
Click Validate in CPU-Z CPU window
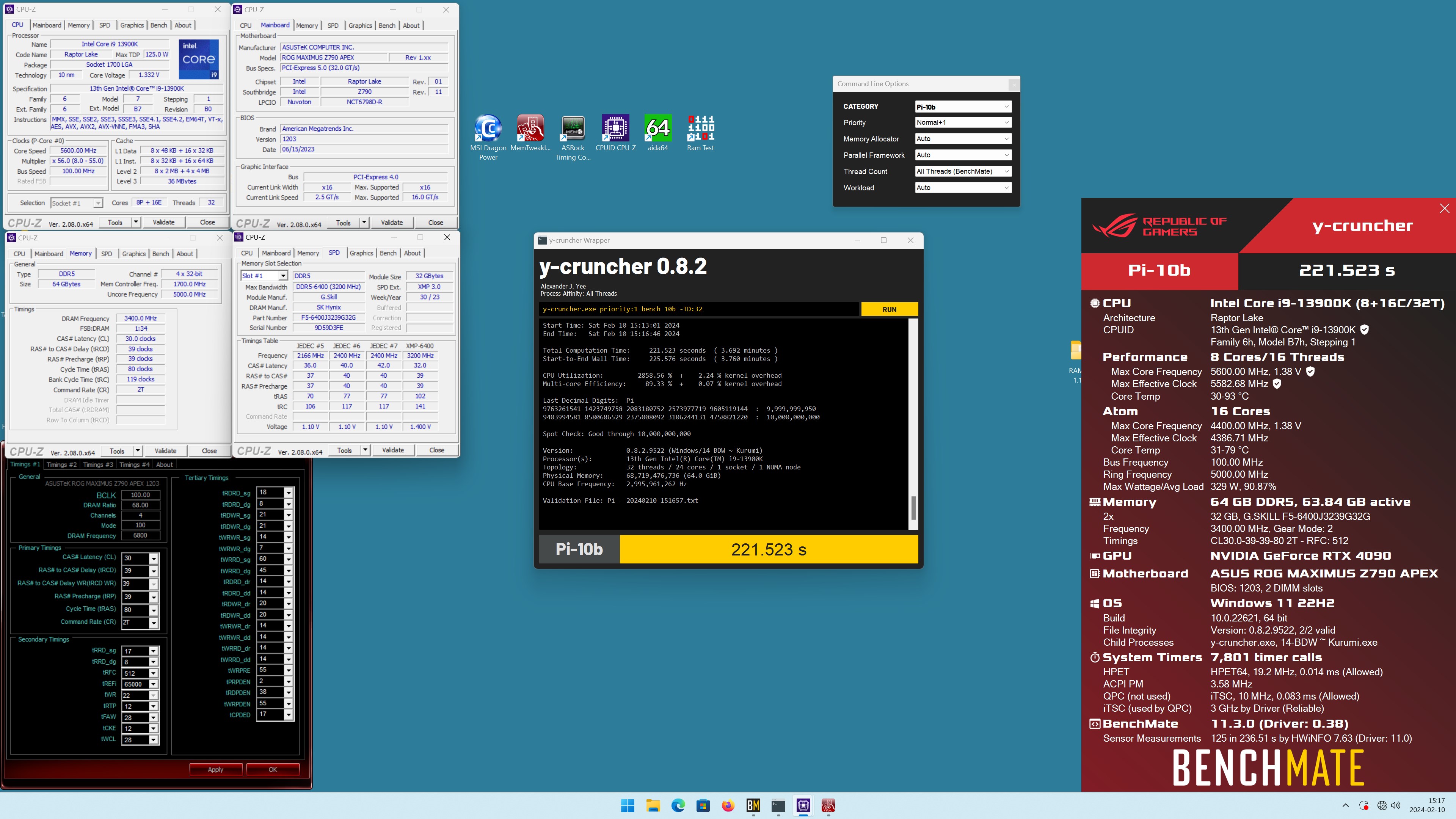163,222
